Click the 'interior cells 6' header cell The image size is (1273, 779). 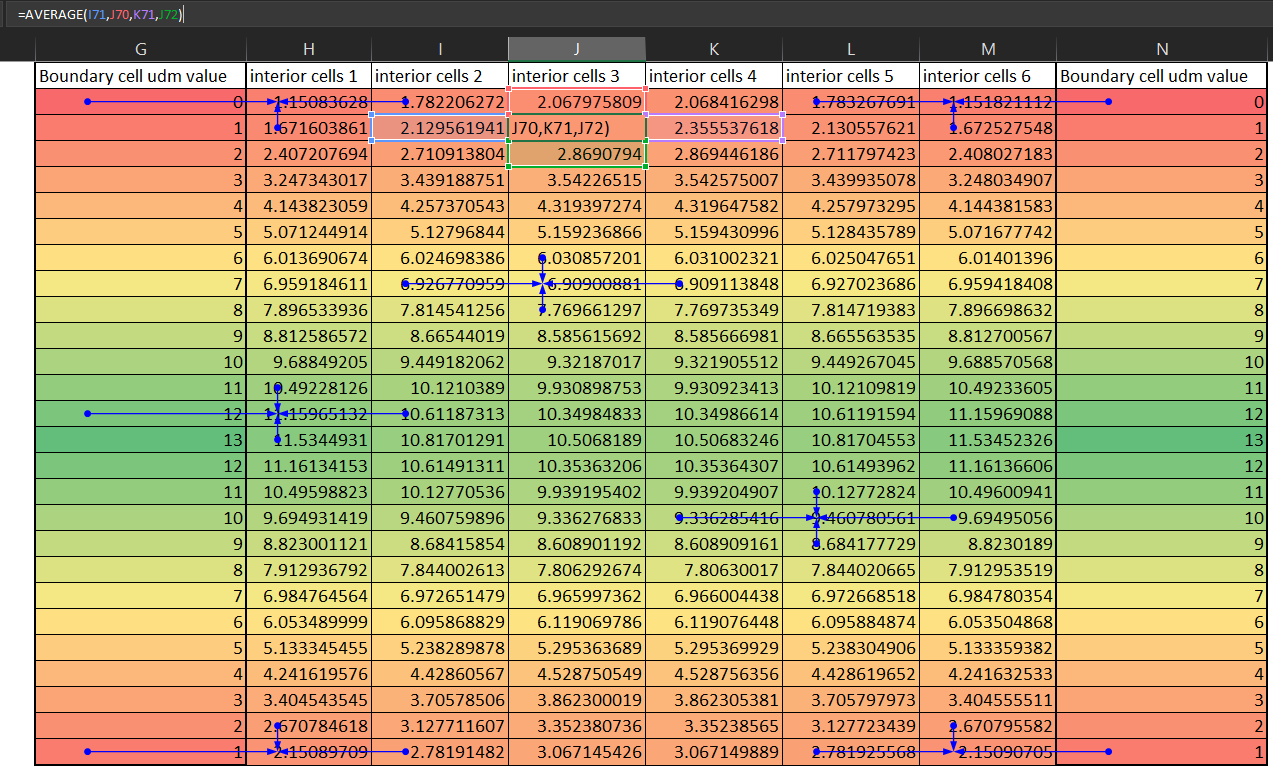coord(987,76)
